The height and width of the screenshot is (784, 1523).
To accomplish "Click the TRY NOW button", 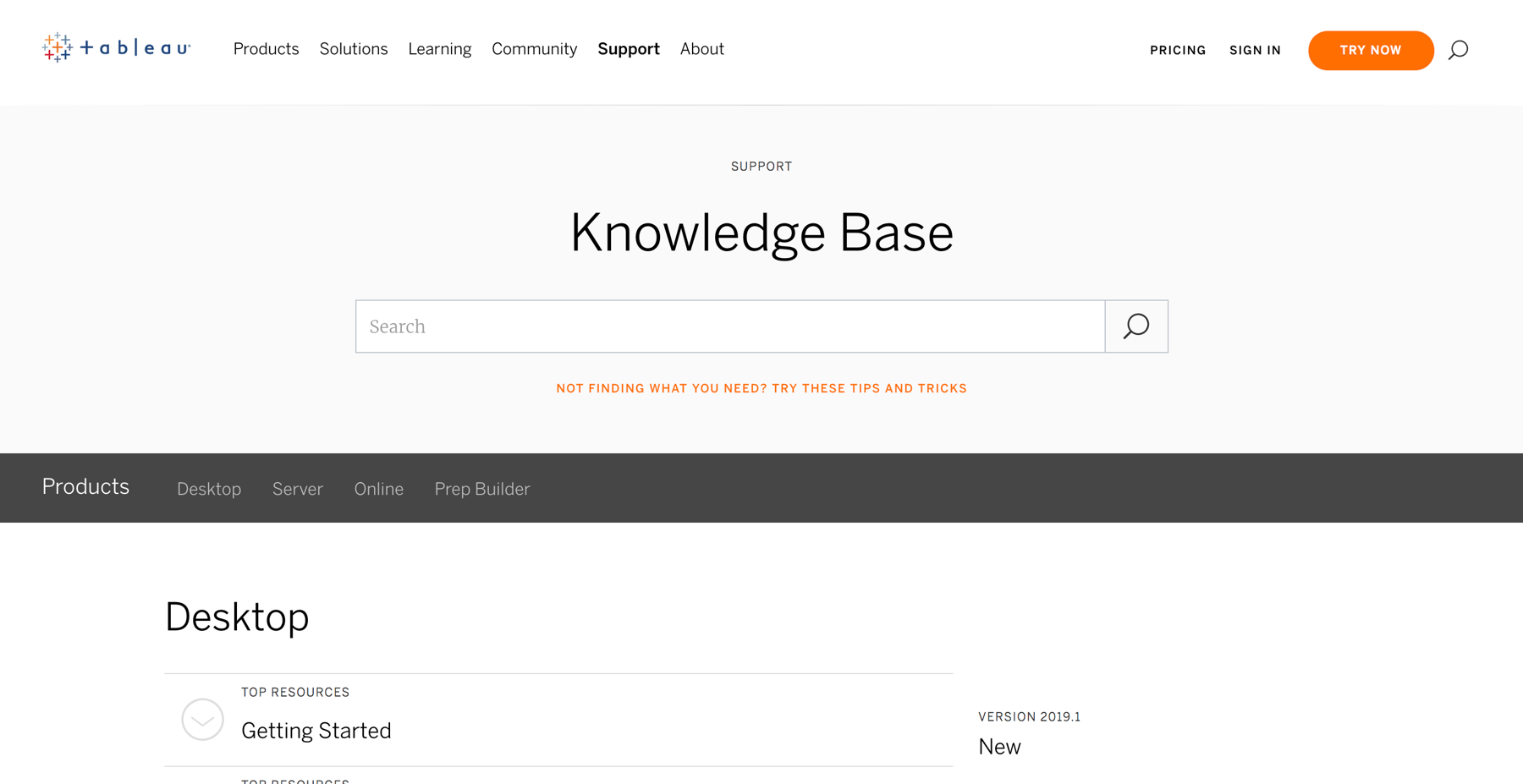I will pos(1371,50).
